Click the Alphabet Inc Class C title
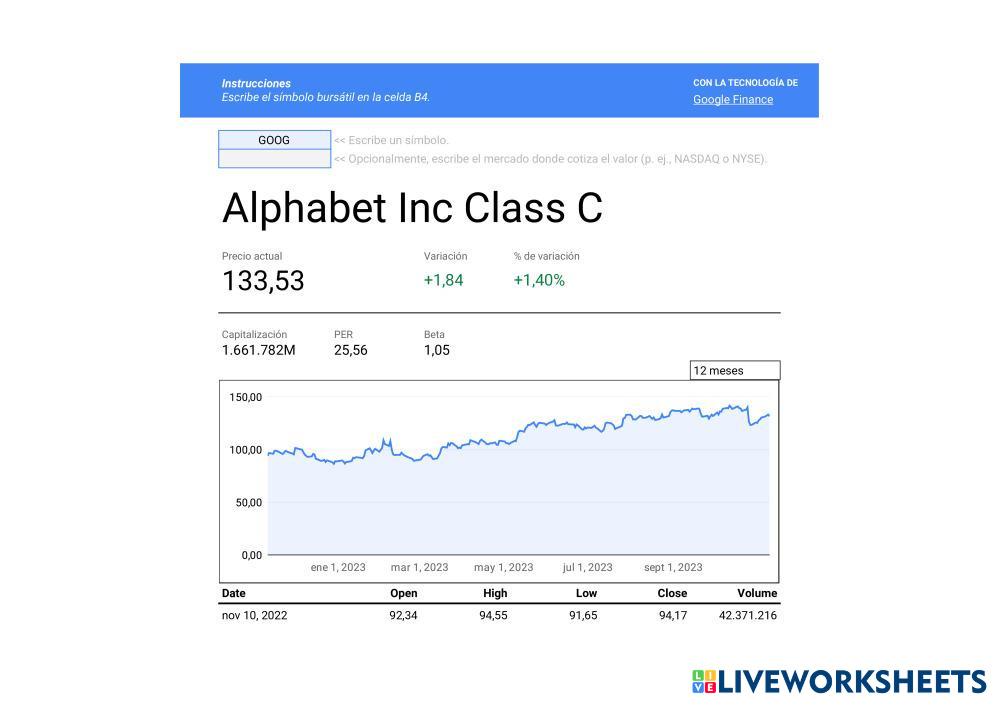Viewport: 999px width, 706px height. tap(412, 208)
